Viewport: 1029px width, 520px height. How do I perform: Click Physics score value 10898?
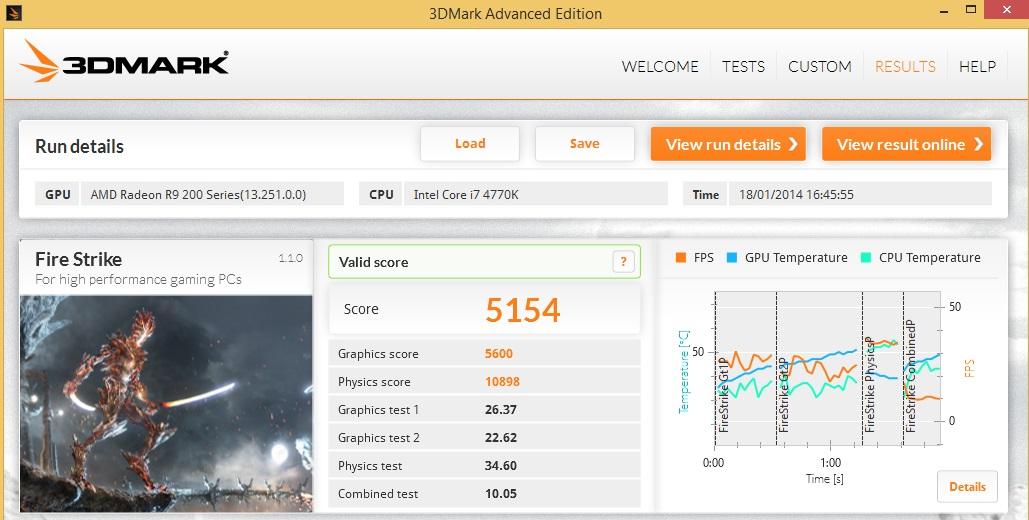[x=502, y=381]
